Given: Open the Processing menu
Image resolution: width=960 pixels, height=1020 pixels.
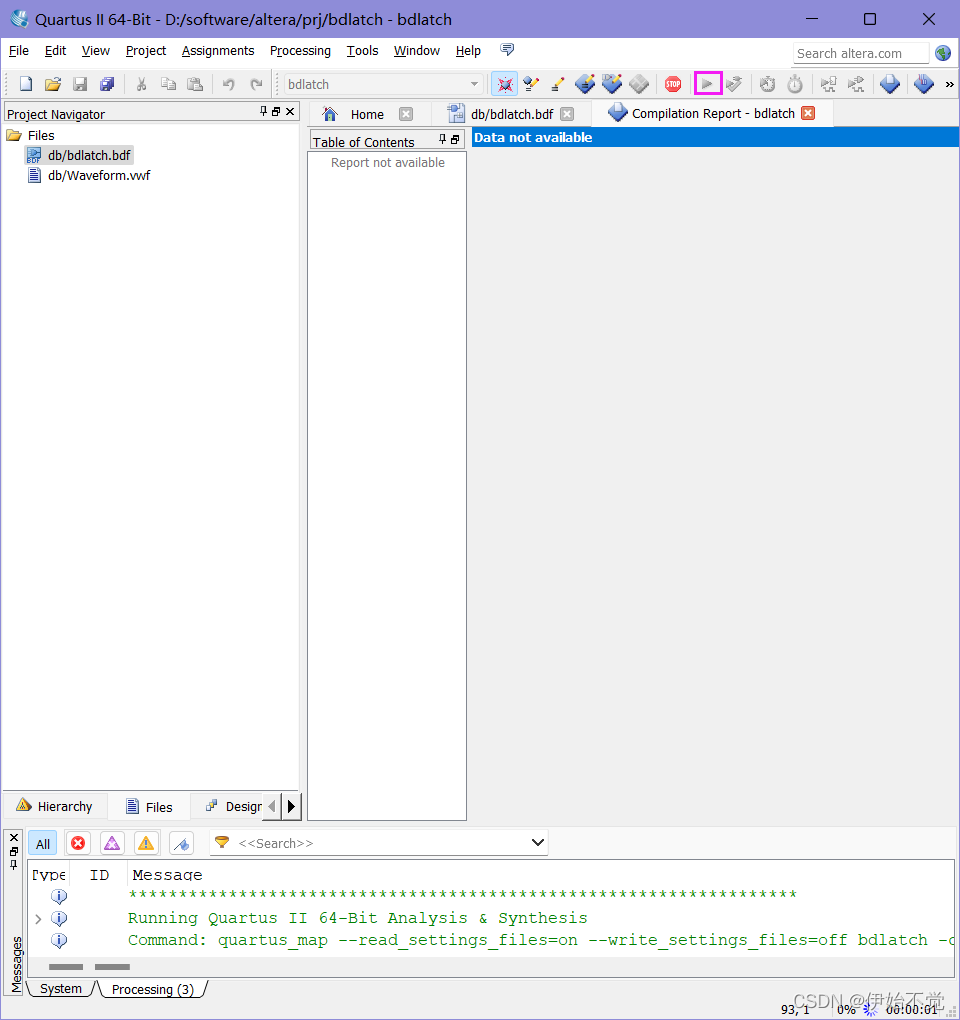Looking at the screenshot, I should click(x=300, y=51).
